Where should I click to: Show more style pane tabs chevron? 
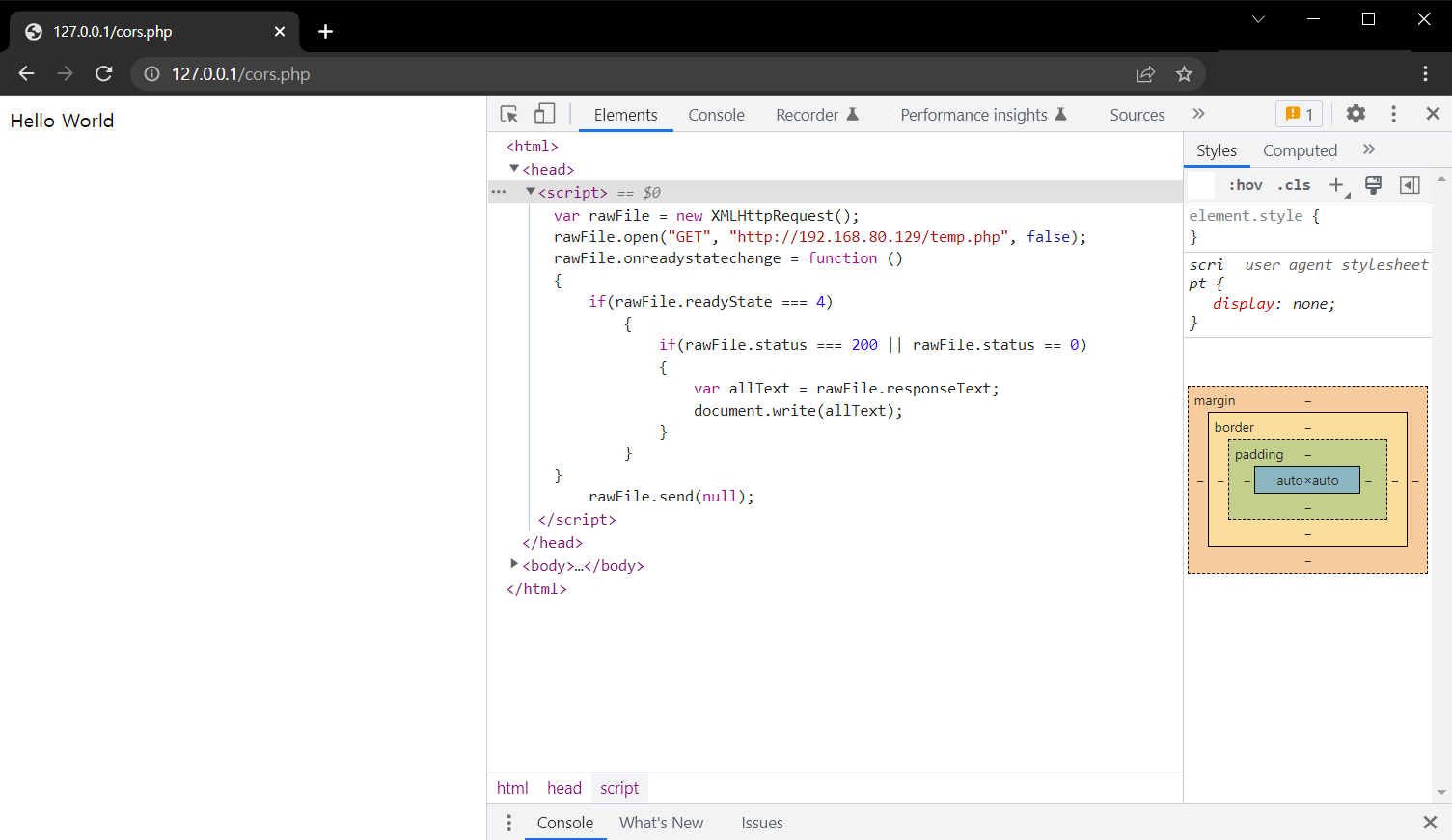click(x=1369, y=149)
